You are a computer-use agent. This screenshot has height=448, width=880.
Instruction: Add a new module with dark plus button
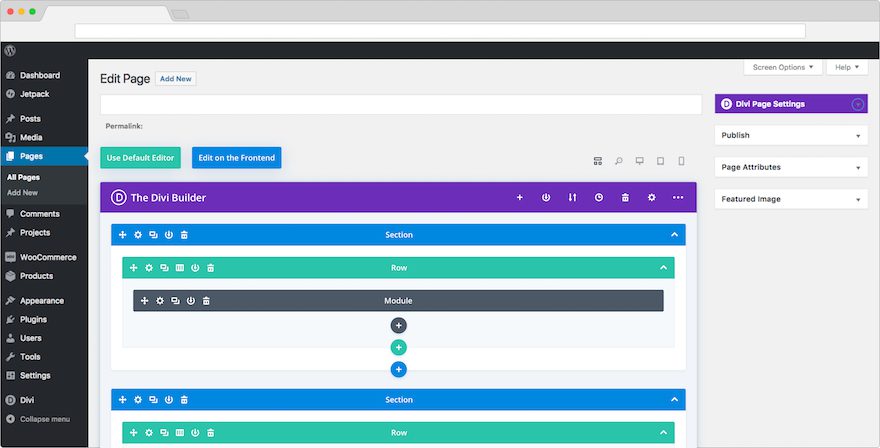pyautogui.click(x=398, y=326)
